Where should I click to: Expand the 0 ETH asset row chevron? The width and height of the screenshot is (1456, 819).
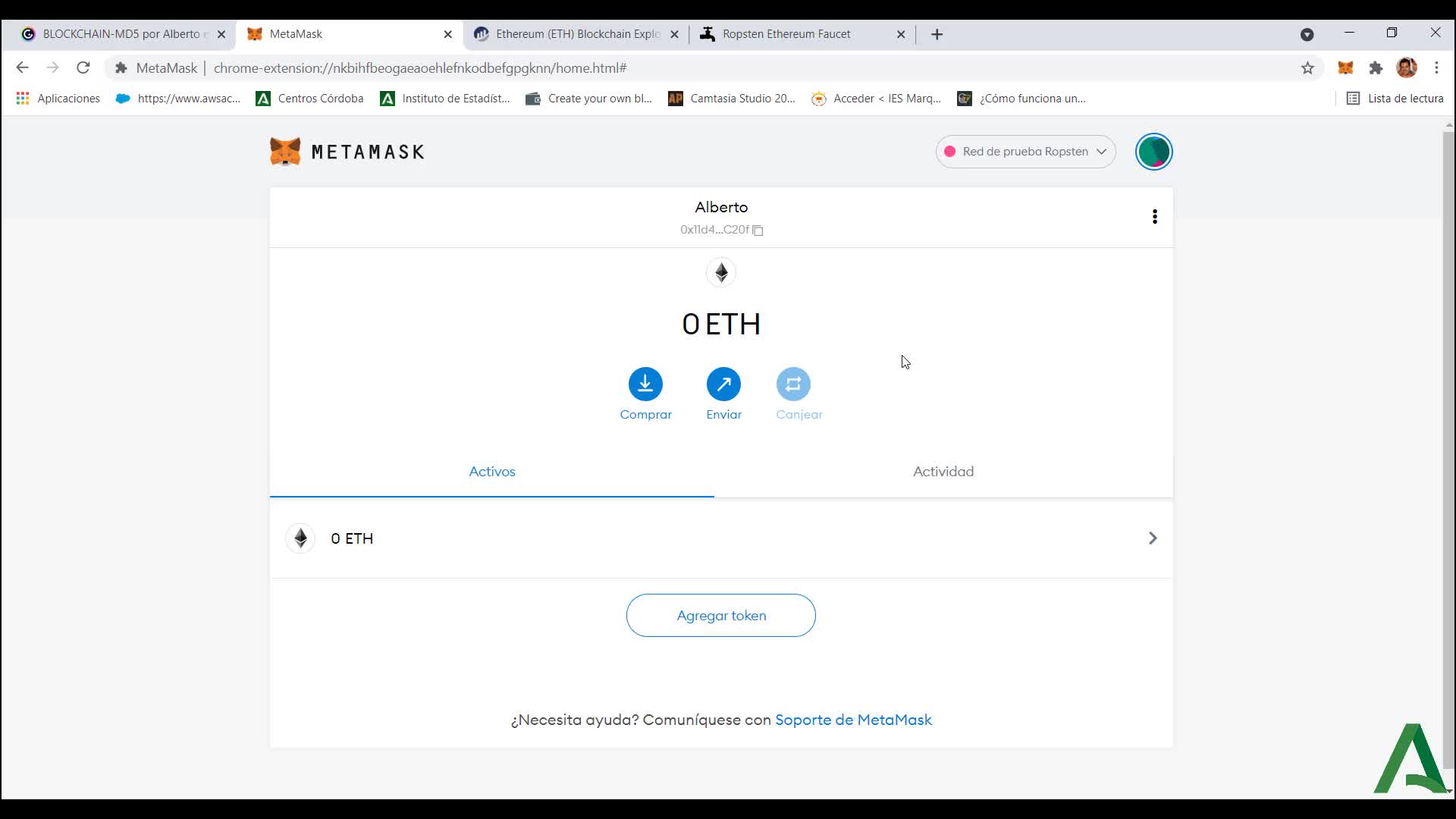pyautogui.click(x=1152, y=538)
